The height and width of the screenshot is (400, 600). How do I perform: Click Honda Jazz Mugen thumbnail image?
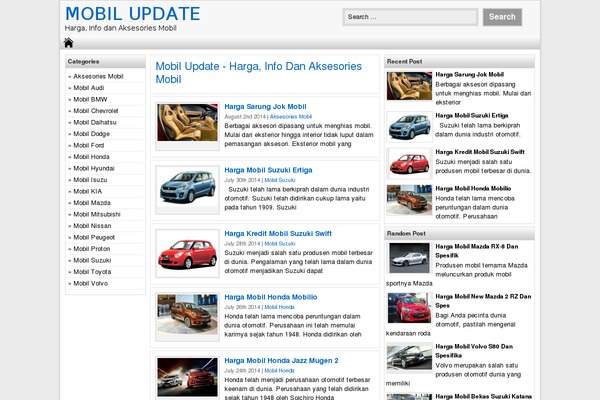[x=188, y=377]
